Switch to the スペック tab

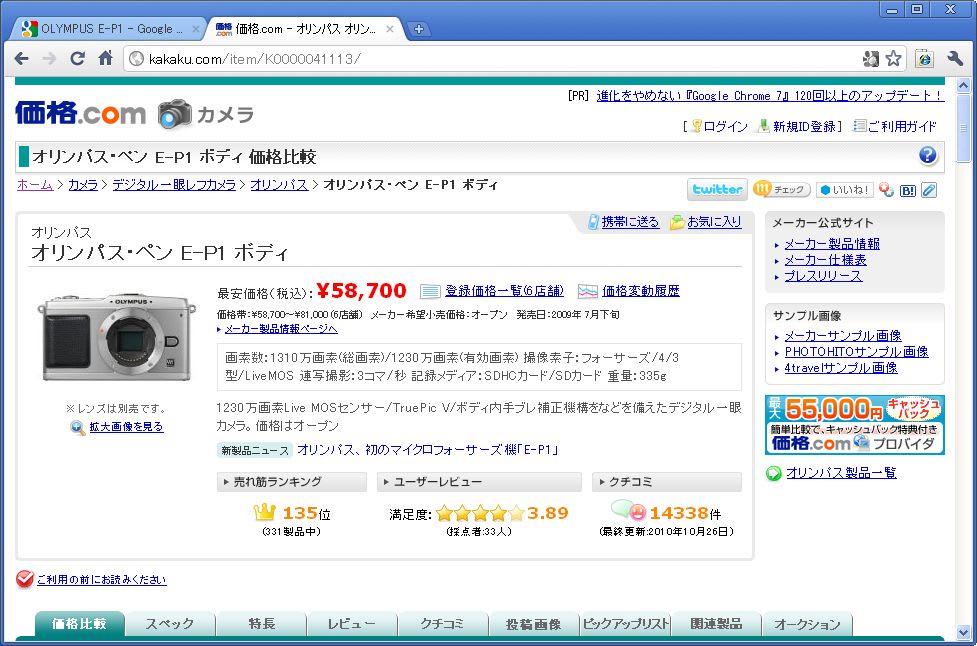click(x=170, y=624)
